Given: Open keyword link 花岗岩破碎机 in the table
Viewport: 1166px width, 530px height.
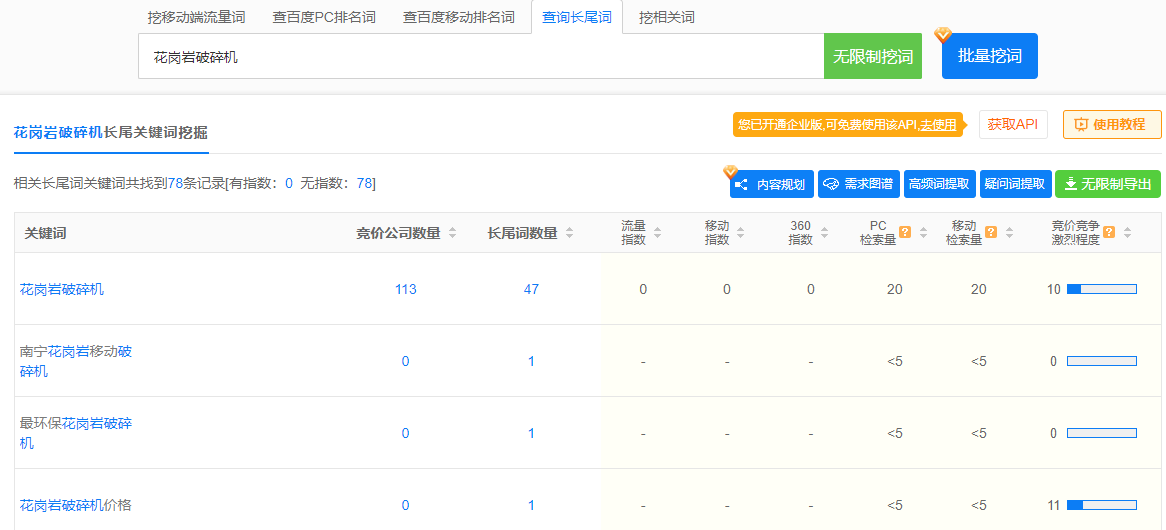Looking at the screenshot, I should (x=62, y=289).
